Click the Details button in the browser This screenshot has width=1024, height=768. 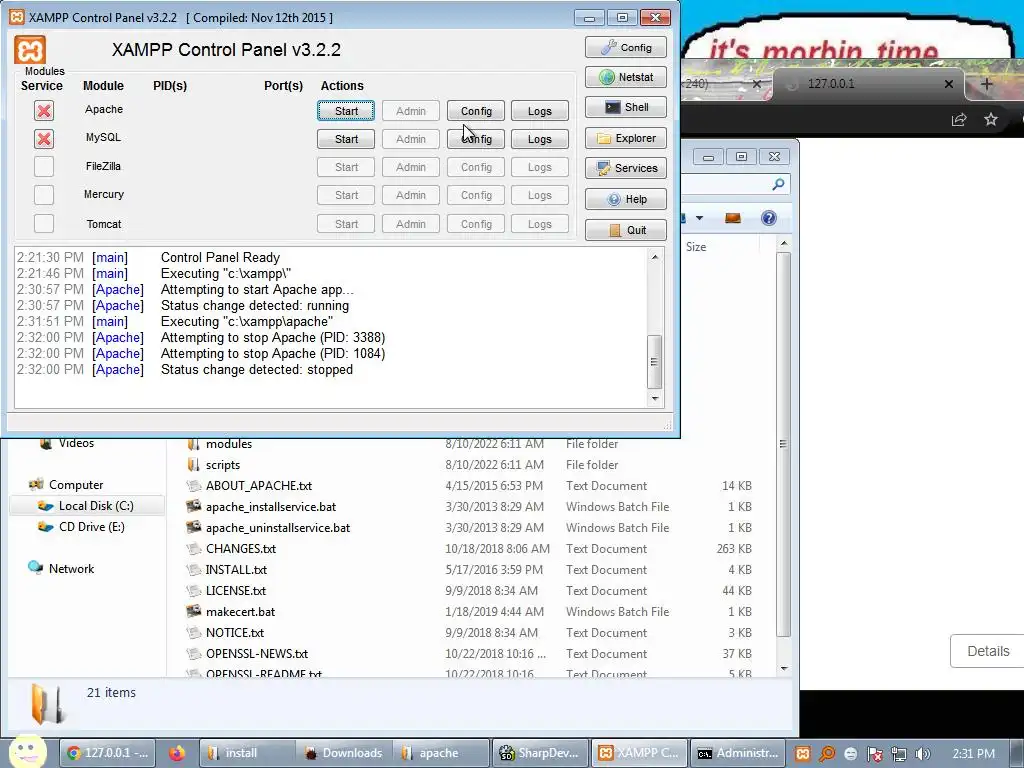tap(987, 651)
